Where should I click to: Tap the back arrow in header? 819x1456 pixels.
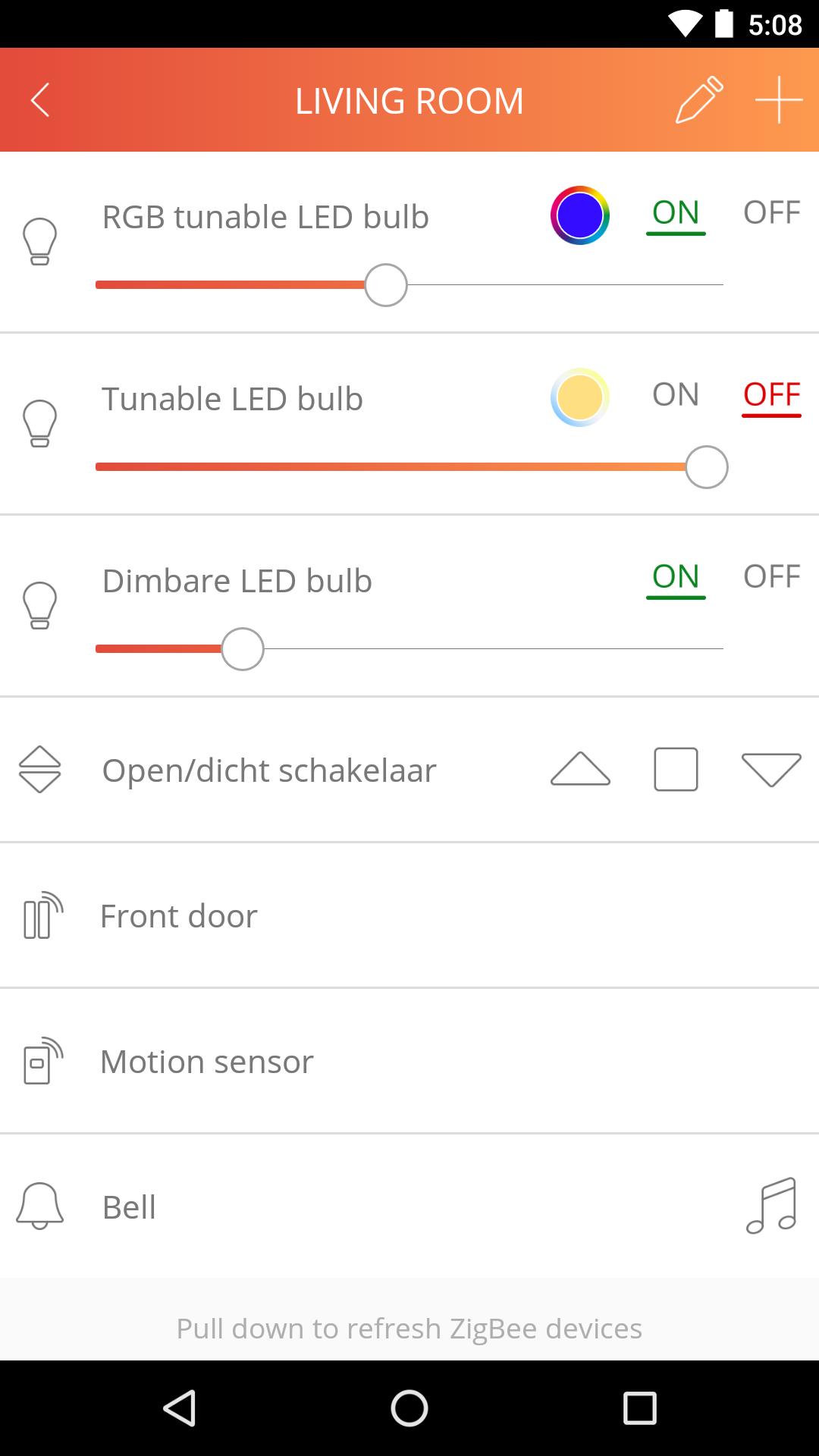click(x=40, y=100)
